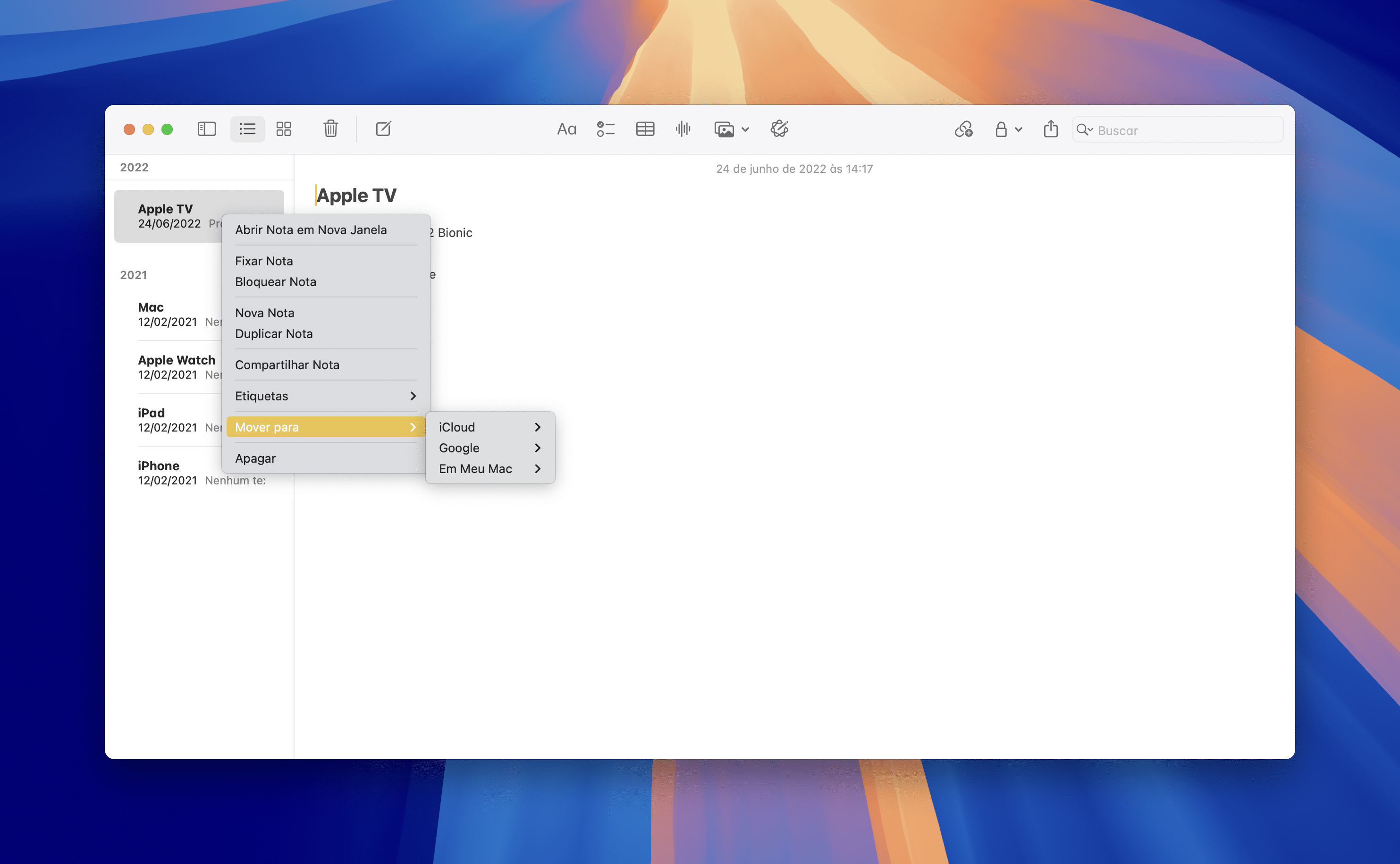Click the 2022 section header
Image resolution: width=1400 pixels, height=864 pixels.
[x=134, y=168]
